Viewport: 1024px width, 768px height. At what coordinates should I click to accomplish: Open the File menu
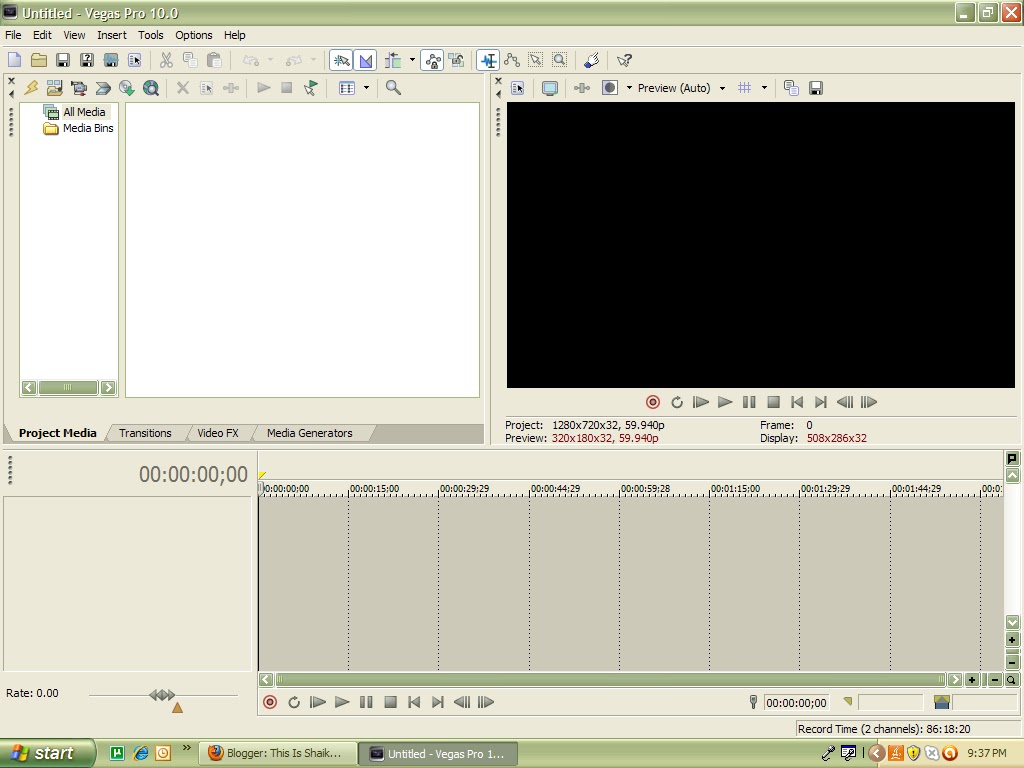(x=13, y=35)
